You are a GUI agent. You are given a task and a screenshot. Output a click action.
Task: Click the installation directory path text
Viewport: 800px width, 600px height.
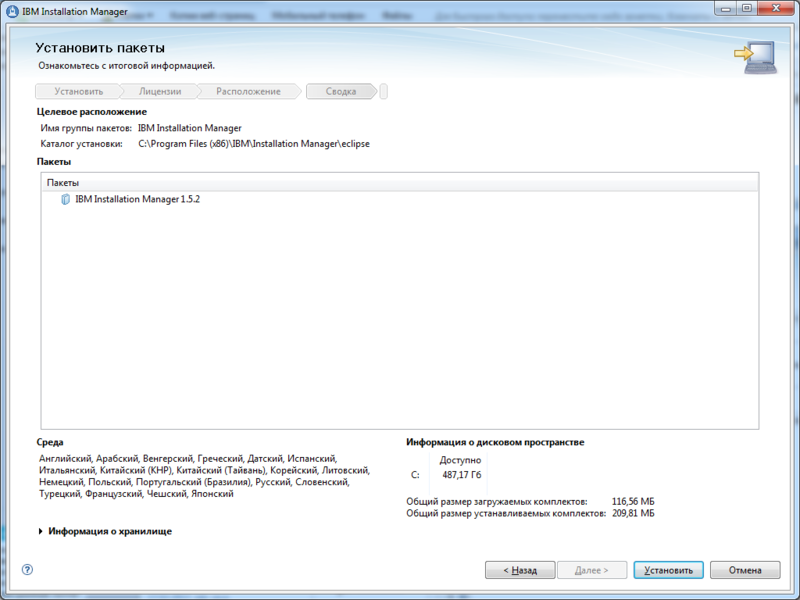(252, 143)
